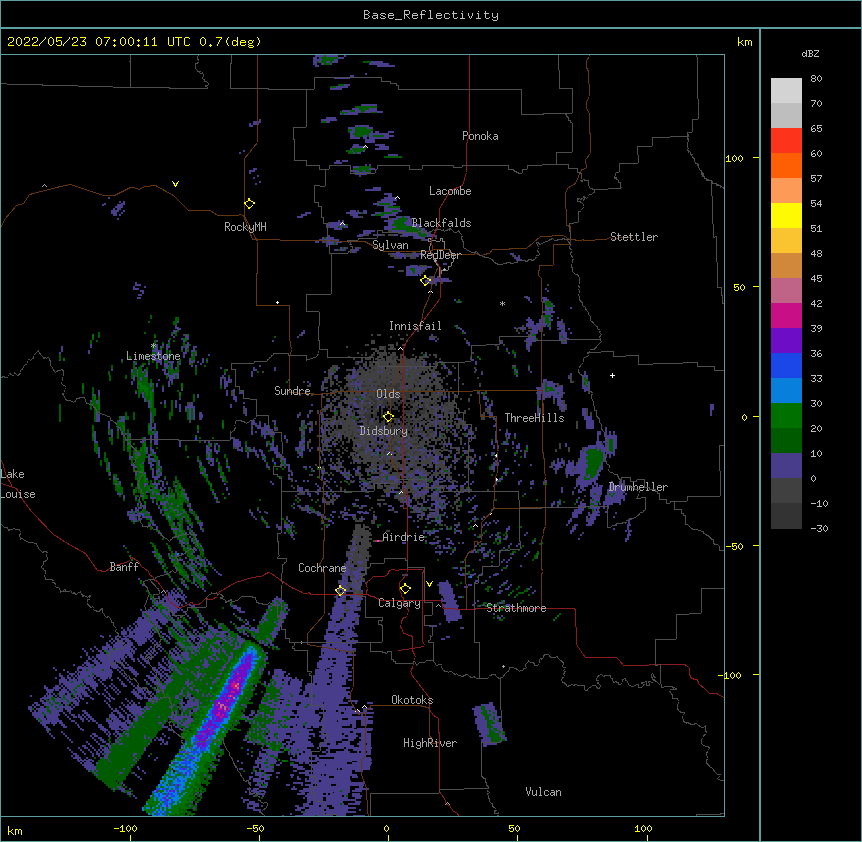Click the RedDeer city label
The image size is (862, 842).
(440, 255)
